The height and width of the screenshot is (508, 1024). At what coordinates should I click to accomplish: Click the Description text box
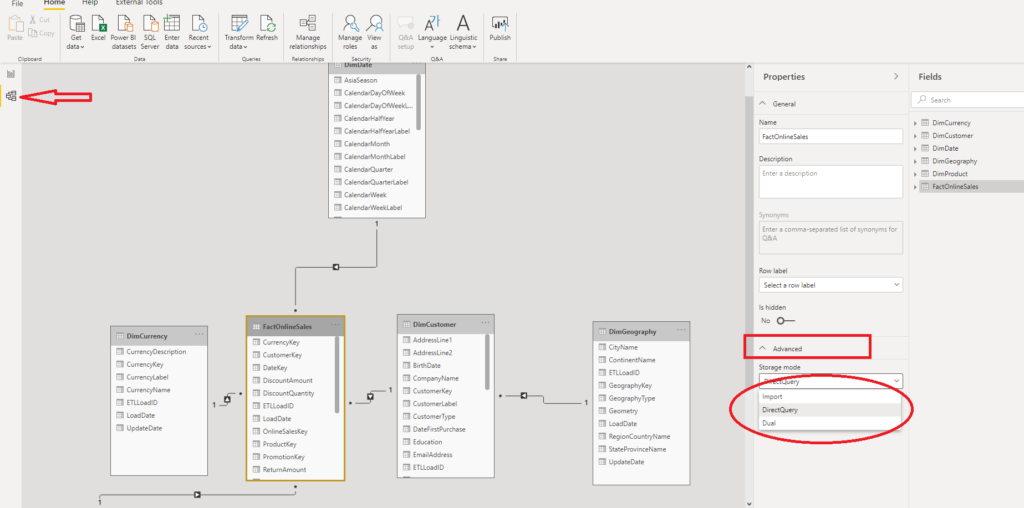831,181
